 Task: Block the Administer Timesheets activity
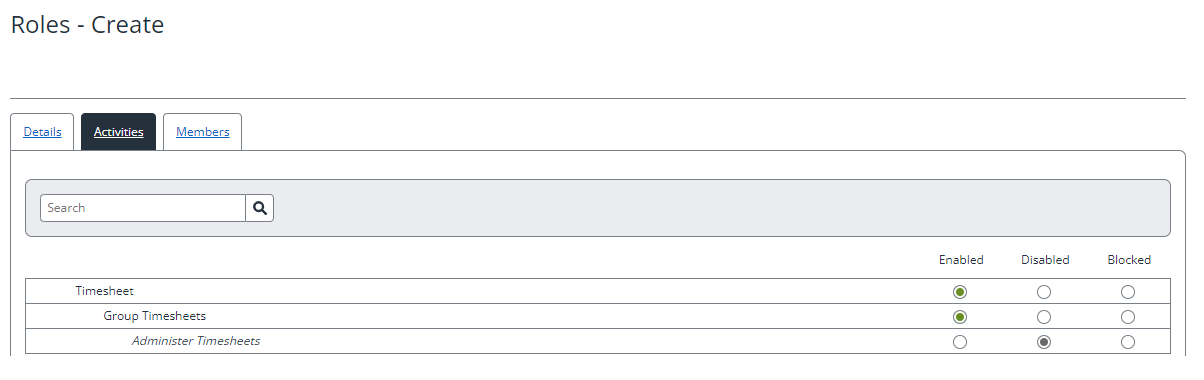click(1128, 342)
